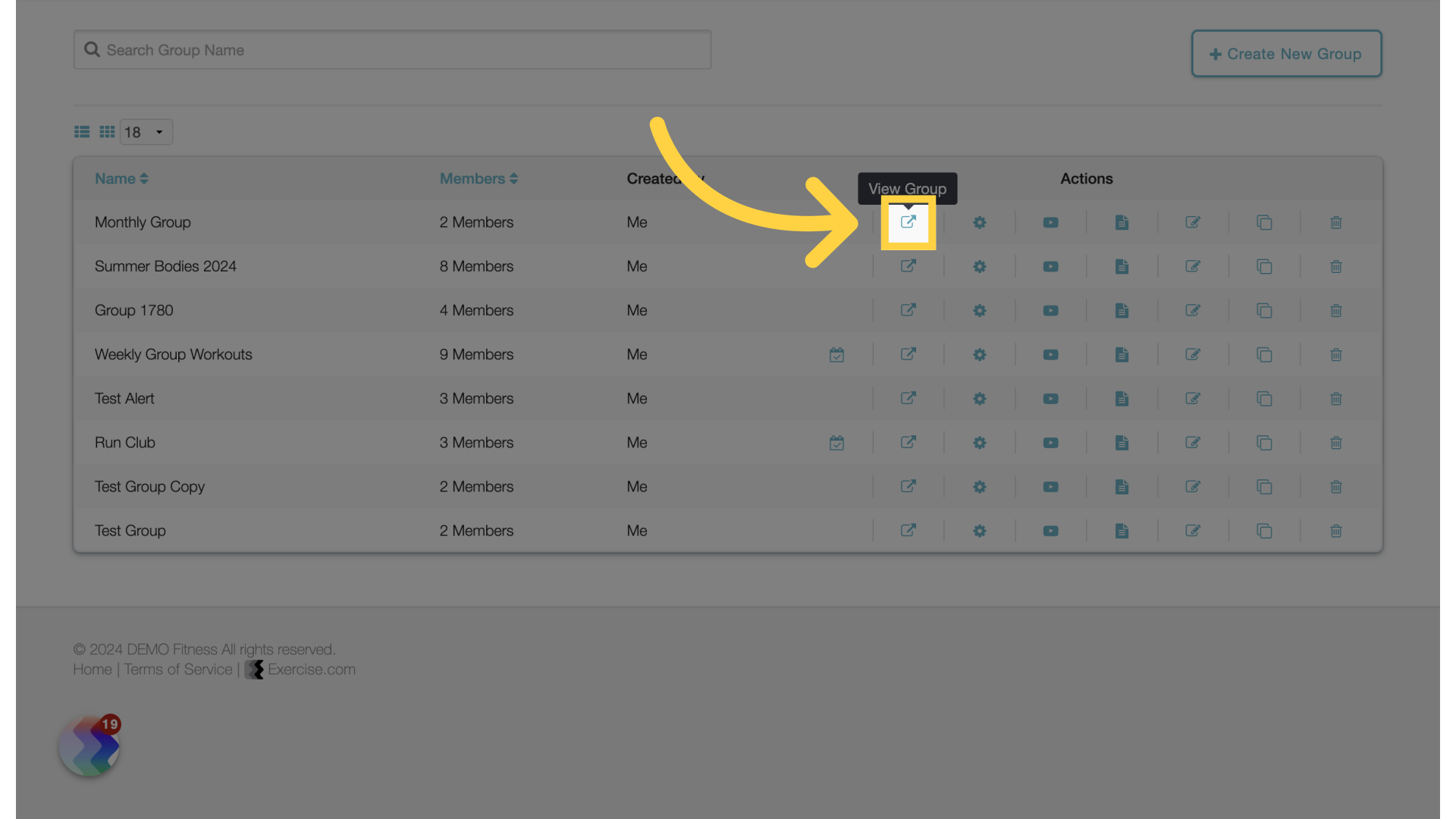Screen dimensions: 1456x819
Task: Click the document/notes icon for Weekly Group Workouts
Action: 1121,354
